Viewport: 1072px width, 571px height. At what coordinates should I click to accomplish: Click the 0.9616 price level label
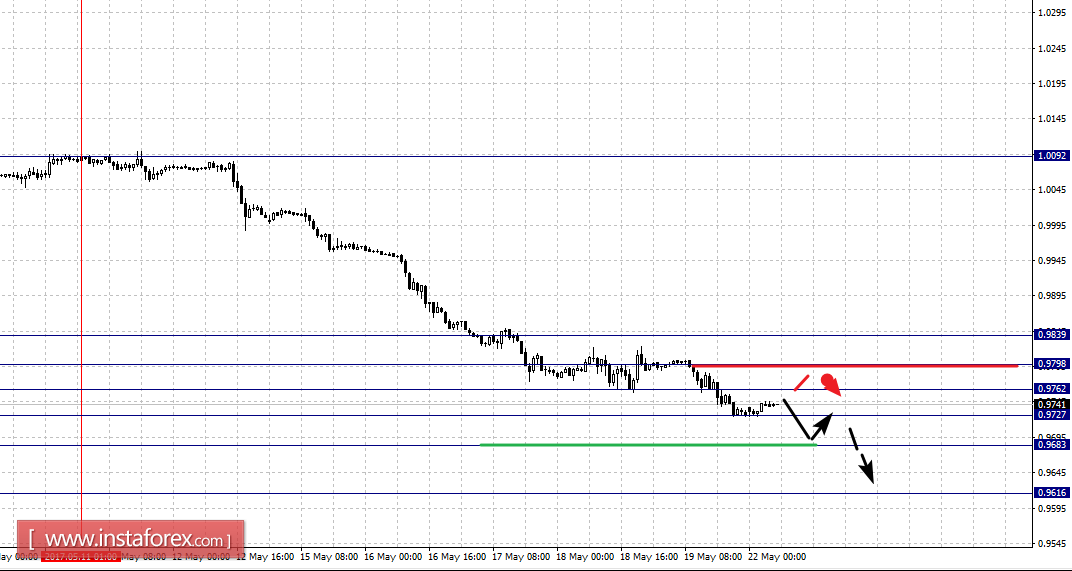[1051, 492]
